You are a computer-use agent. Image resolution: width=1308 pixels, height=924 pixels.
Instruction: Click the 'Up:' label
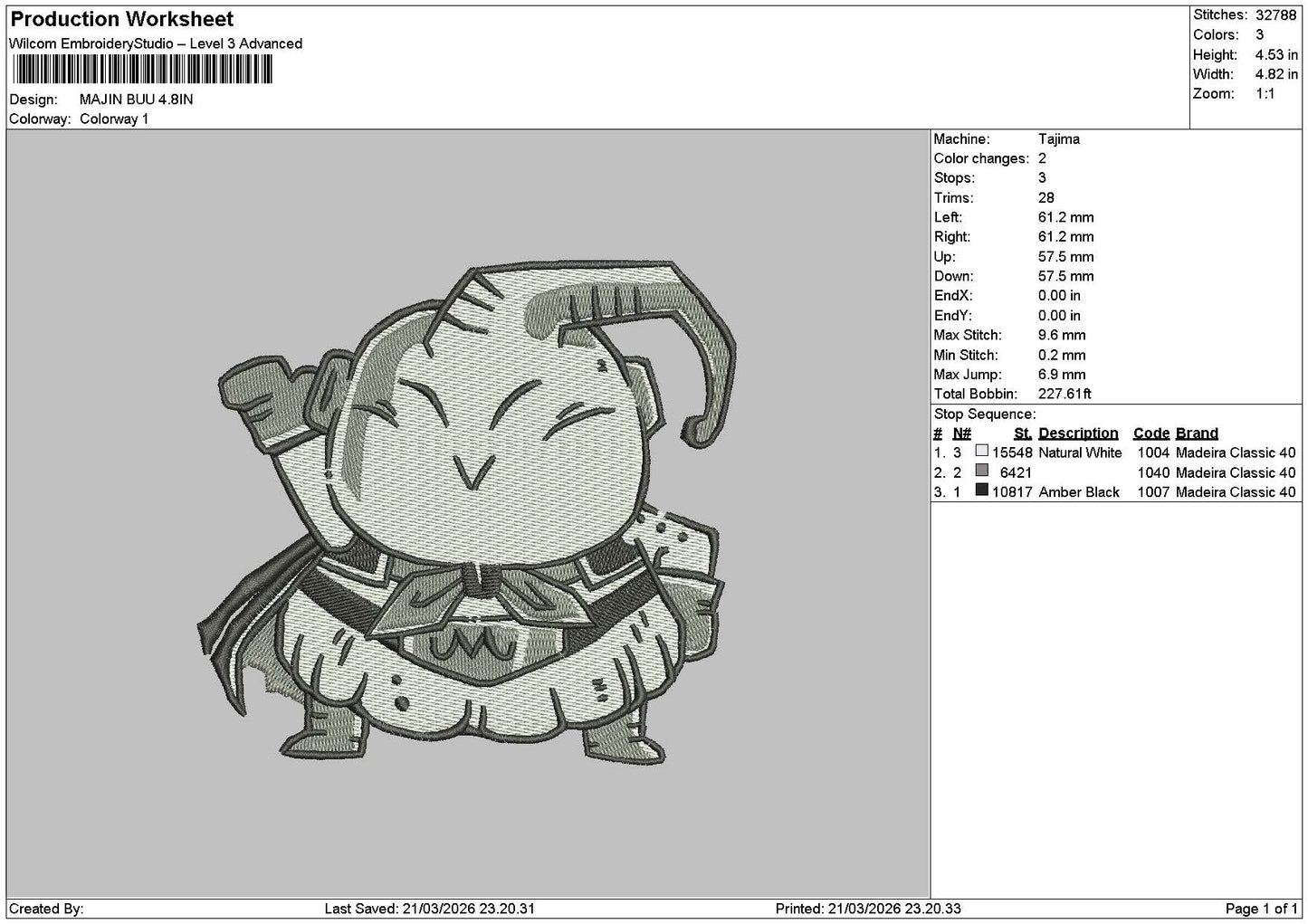click(x=945, y=257)
